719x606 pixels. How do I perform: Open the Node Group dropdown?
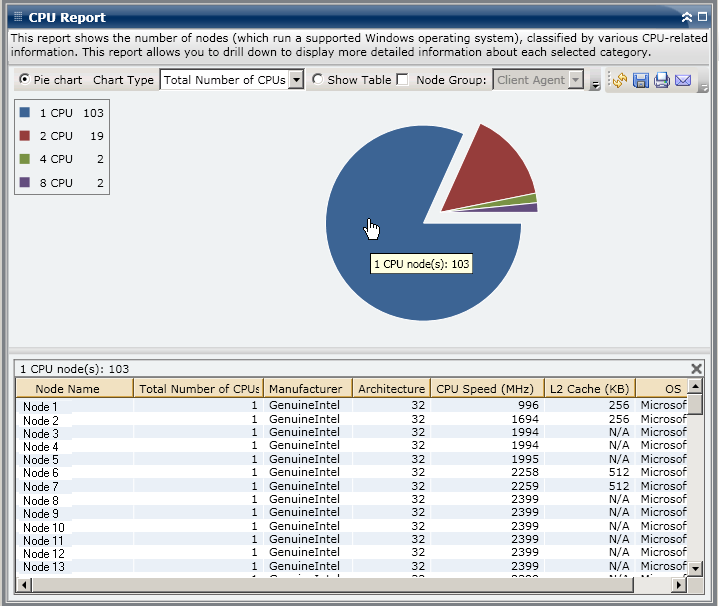pos(575,80)
